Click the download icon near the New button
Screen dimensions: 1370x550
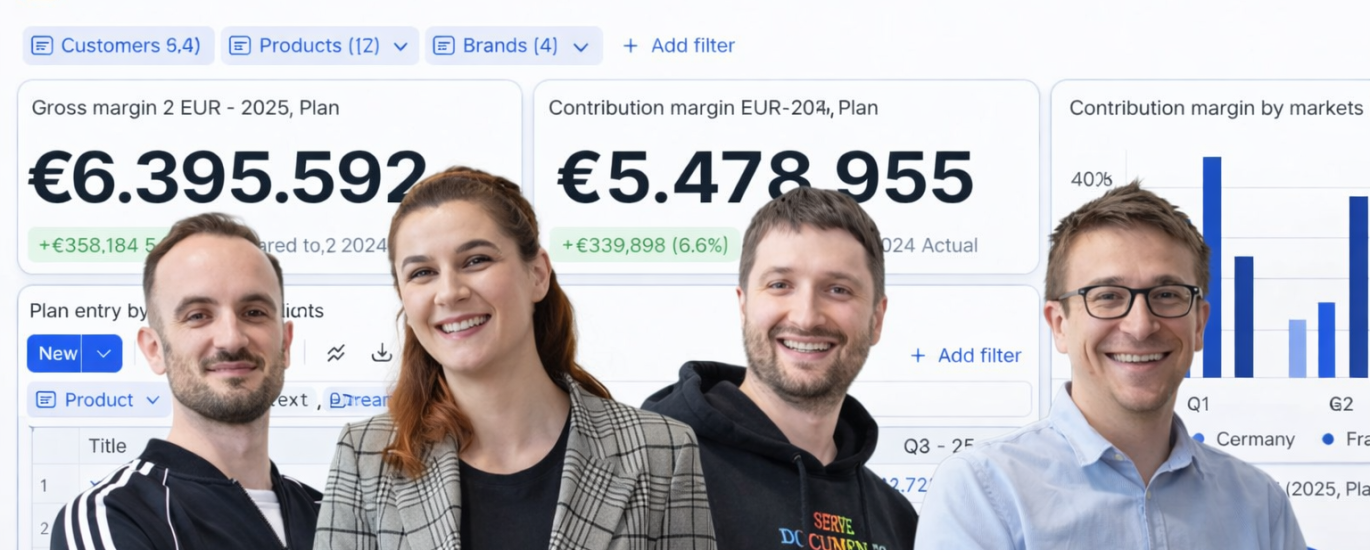pyautogui.click(x=381, y=353)
